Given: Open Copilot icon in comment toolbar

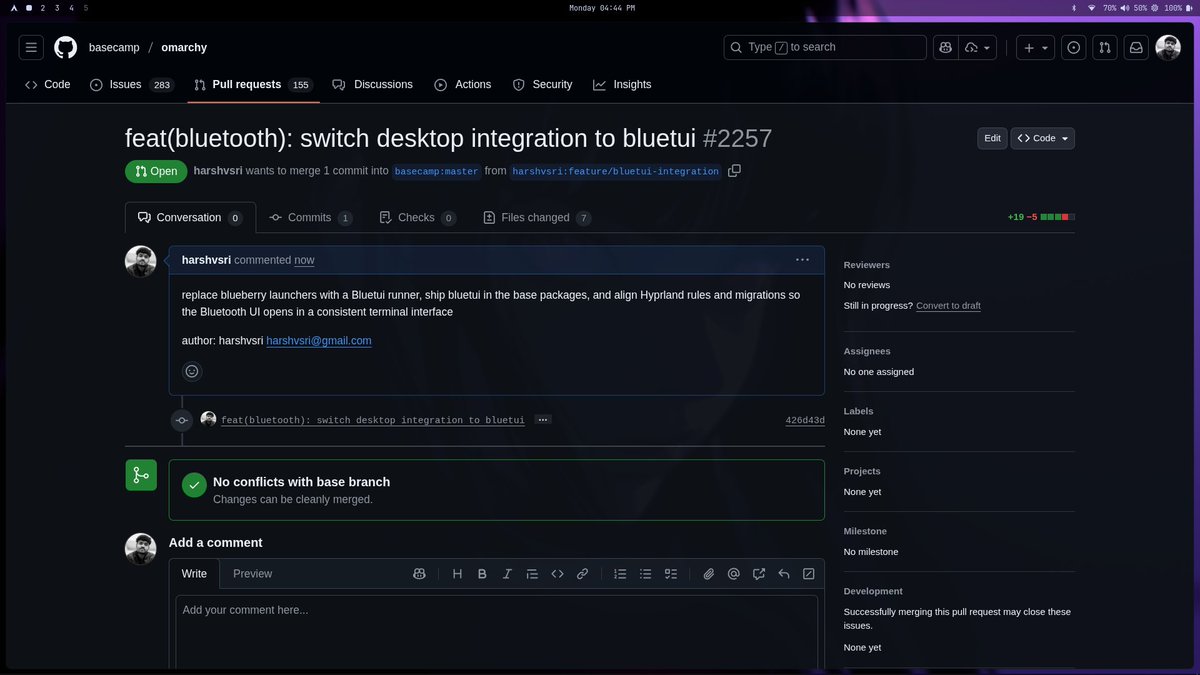Looking at the screenshot, I should tap(419, 574).
